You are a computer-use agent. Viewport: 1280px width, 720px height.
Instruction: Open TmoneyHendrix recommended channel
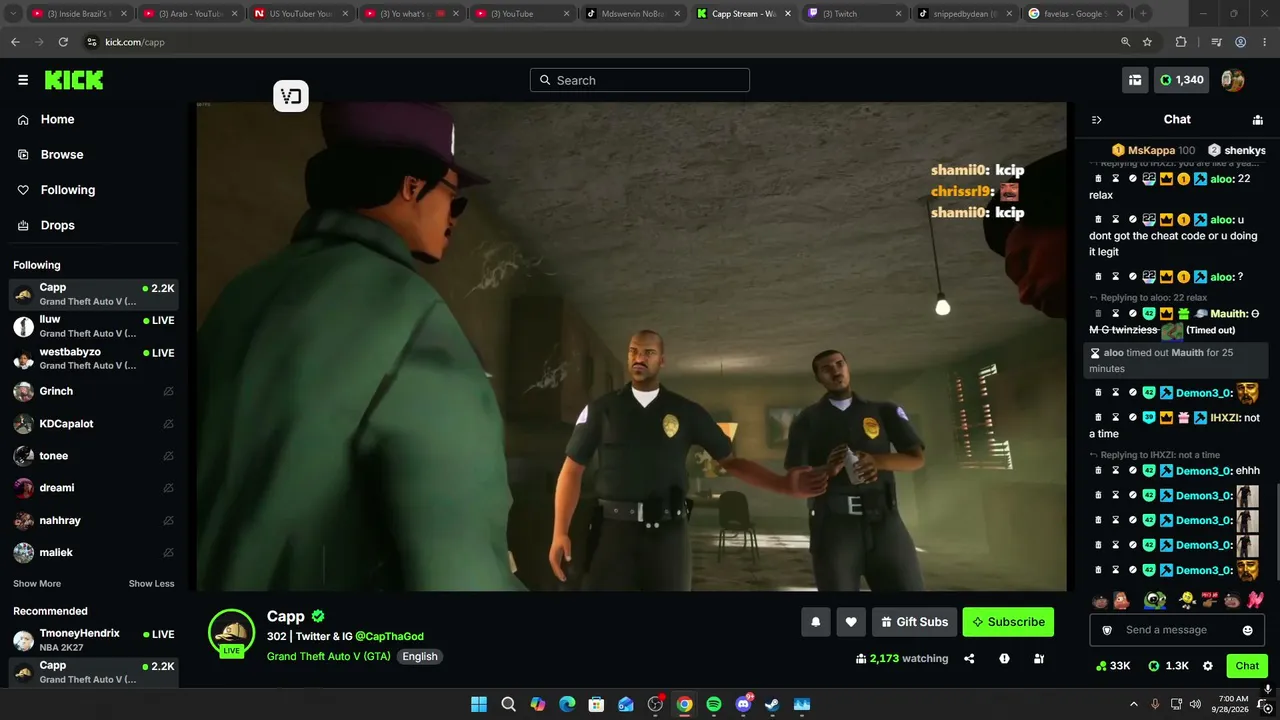94,640
